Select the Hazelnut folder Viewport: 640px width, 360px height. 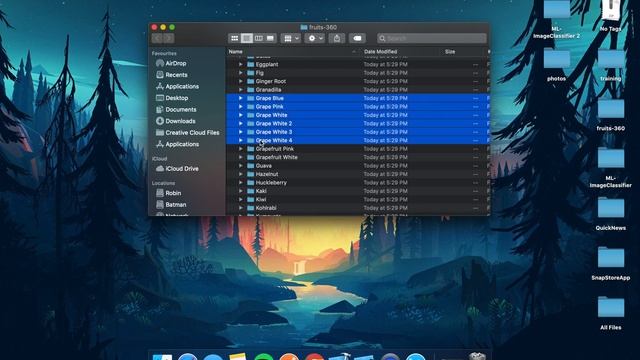358,174
